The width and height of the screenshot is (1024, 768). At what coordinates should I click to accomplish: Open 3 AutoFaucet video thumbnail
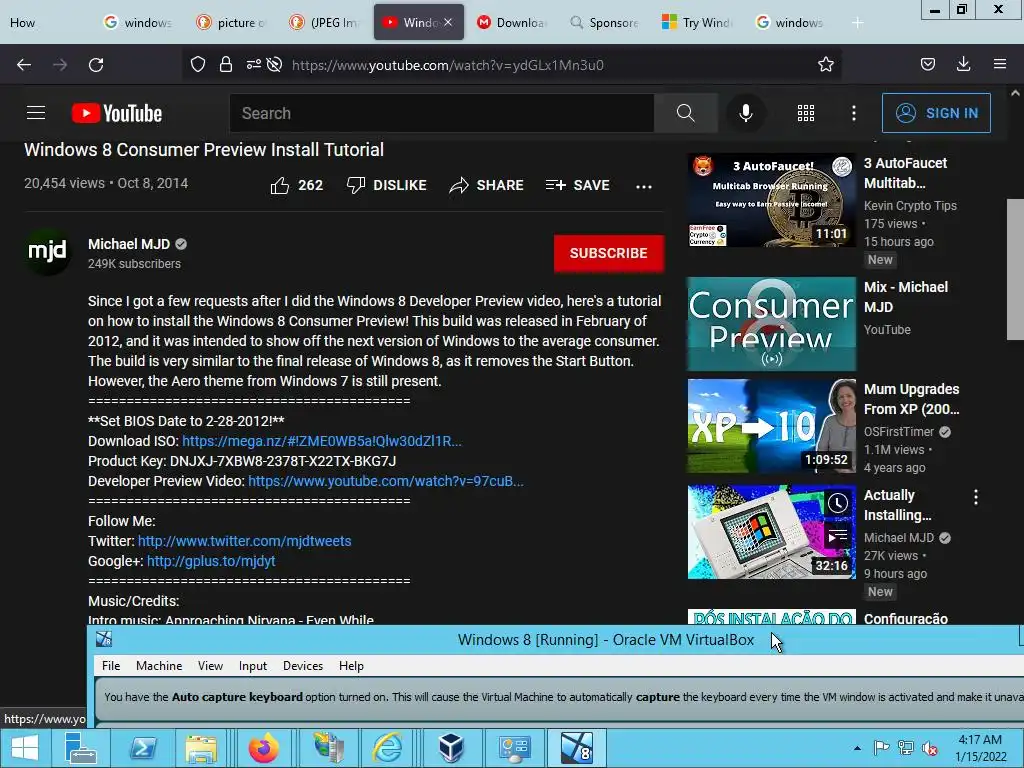771,200
